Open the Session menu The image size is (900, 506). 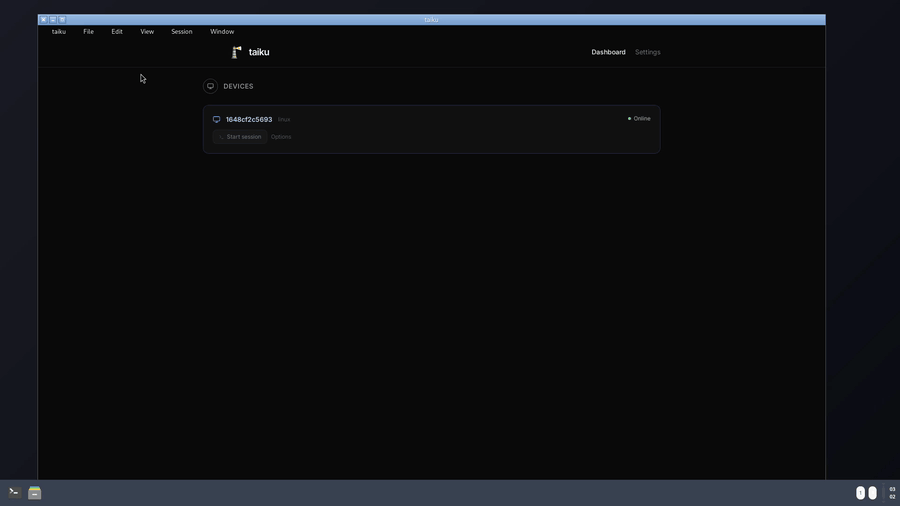pos(181,32)
